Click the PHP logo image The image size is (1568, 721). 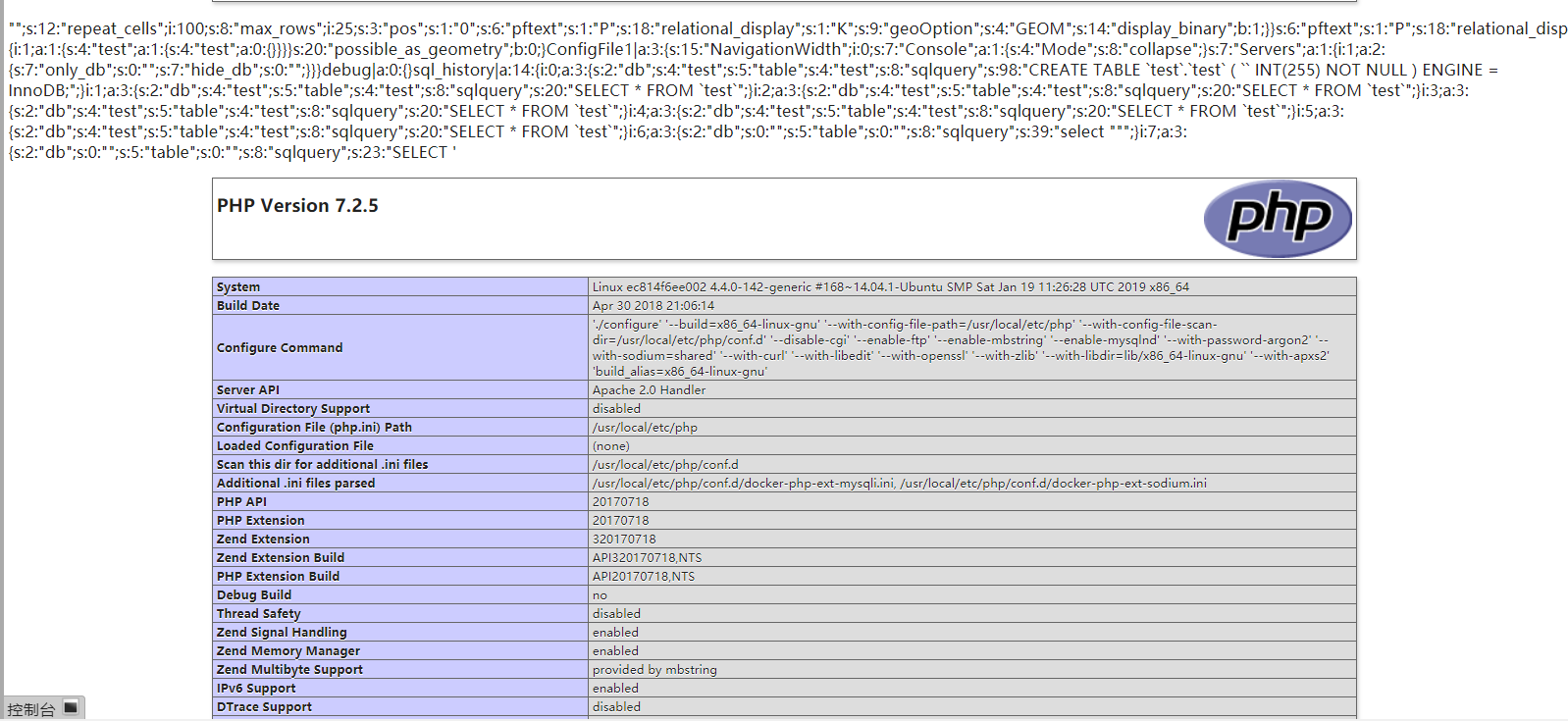click(1278, 219)
